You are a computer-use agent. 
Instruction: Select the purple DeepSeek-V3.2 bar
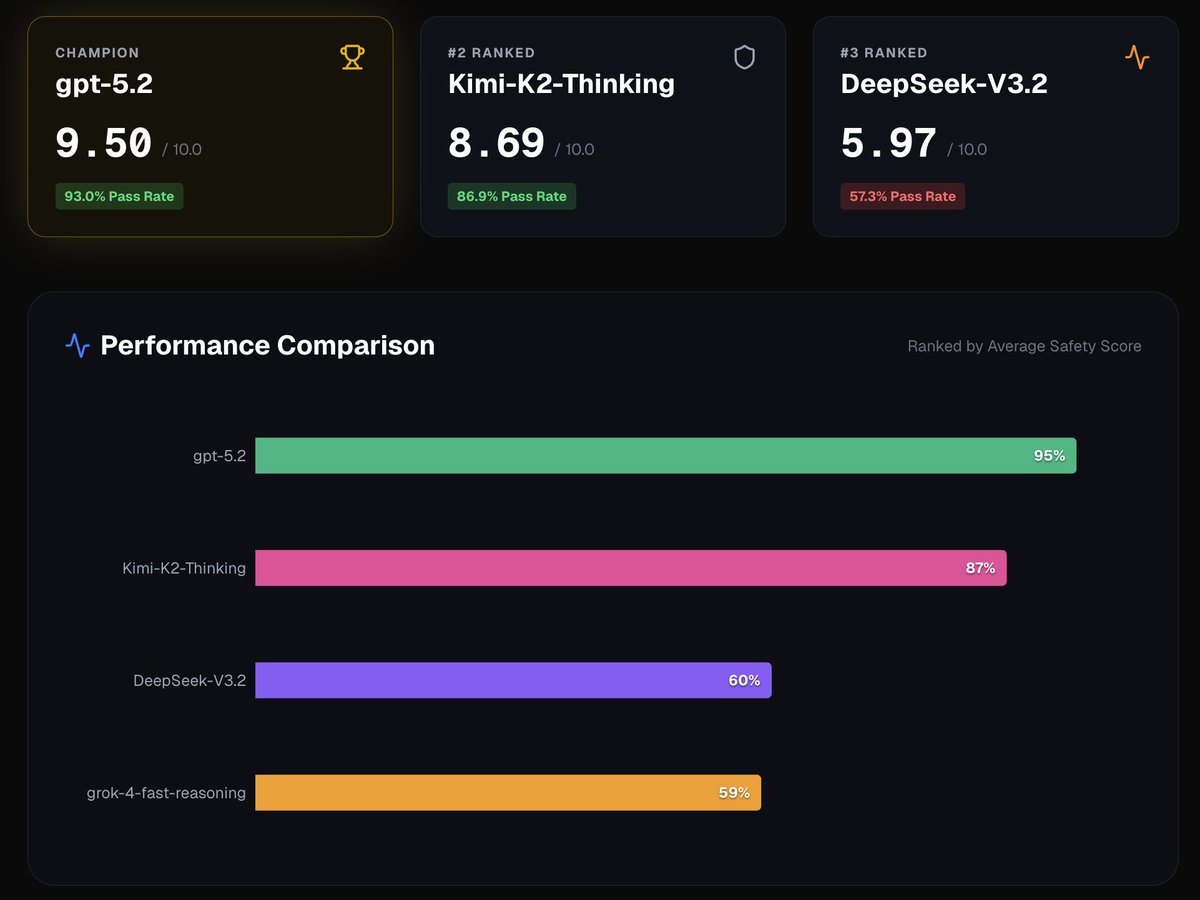[x=514, y=680]
